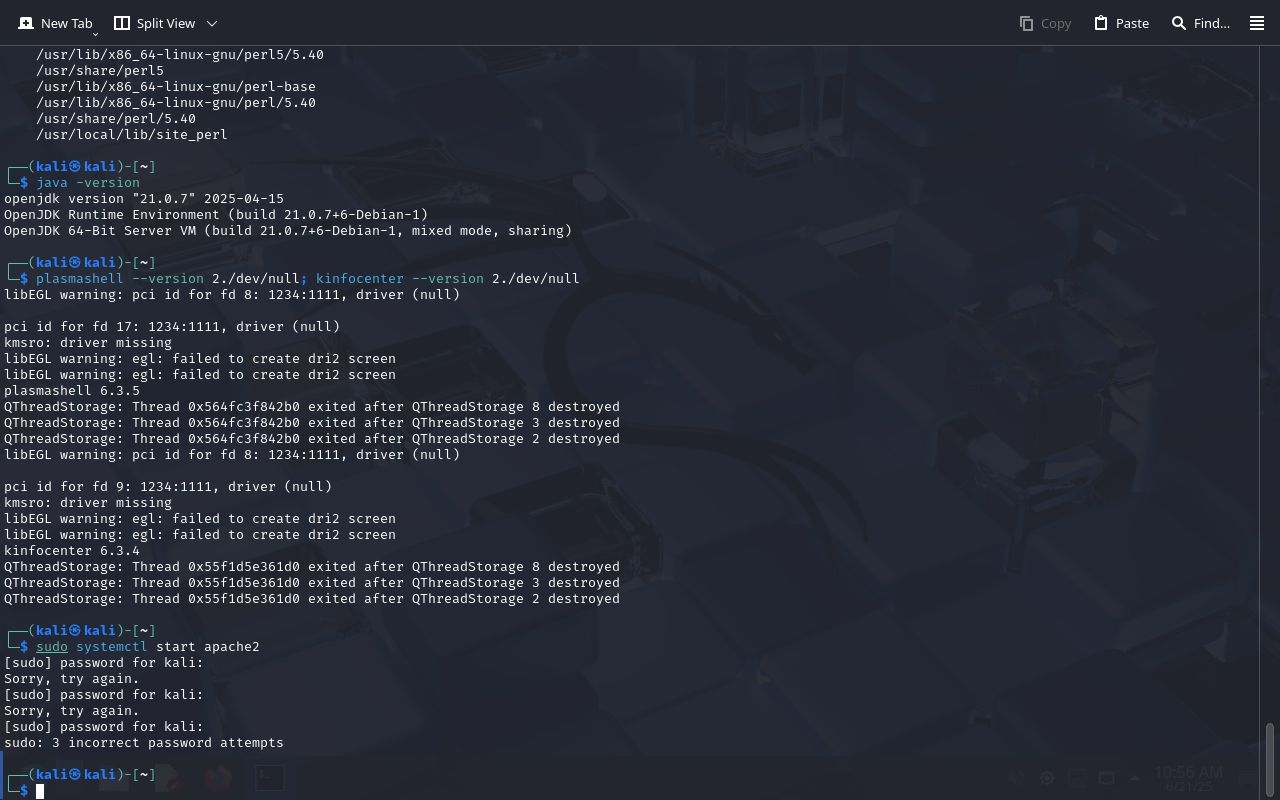This screenshot has height=800, width=1280.
Task: Click the '/usr/local/lib/site_perl' path
Action: tap(132, 135)
